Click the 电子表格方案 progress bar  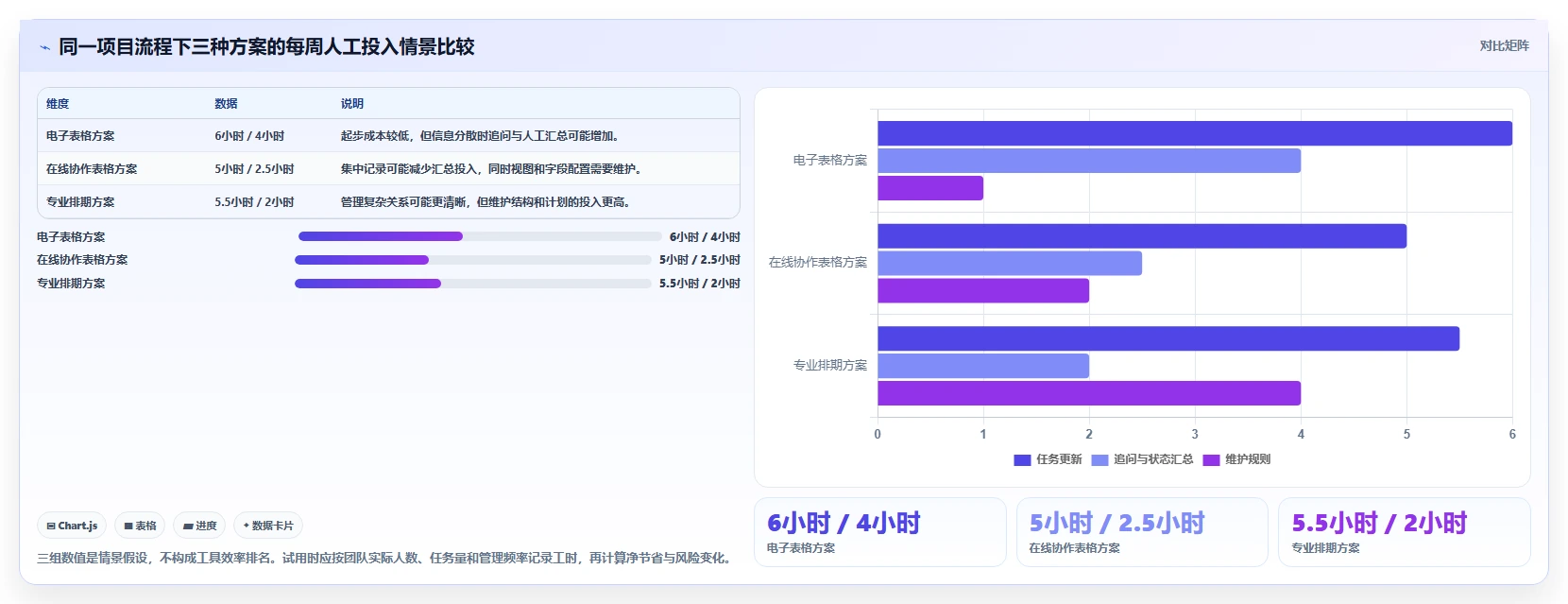[x=480, y=236]
